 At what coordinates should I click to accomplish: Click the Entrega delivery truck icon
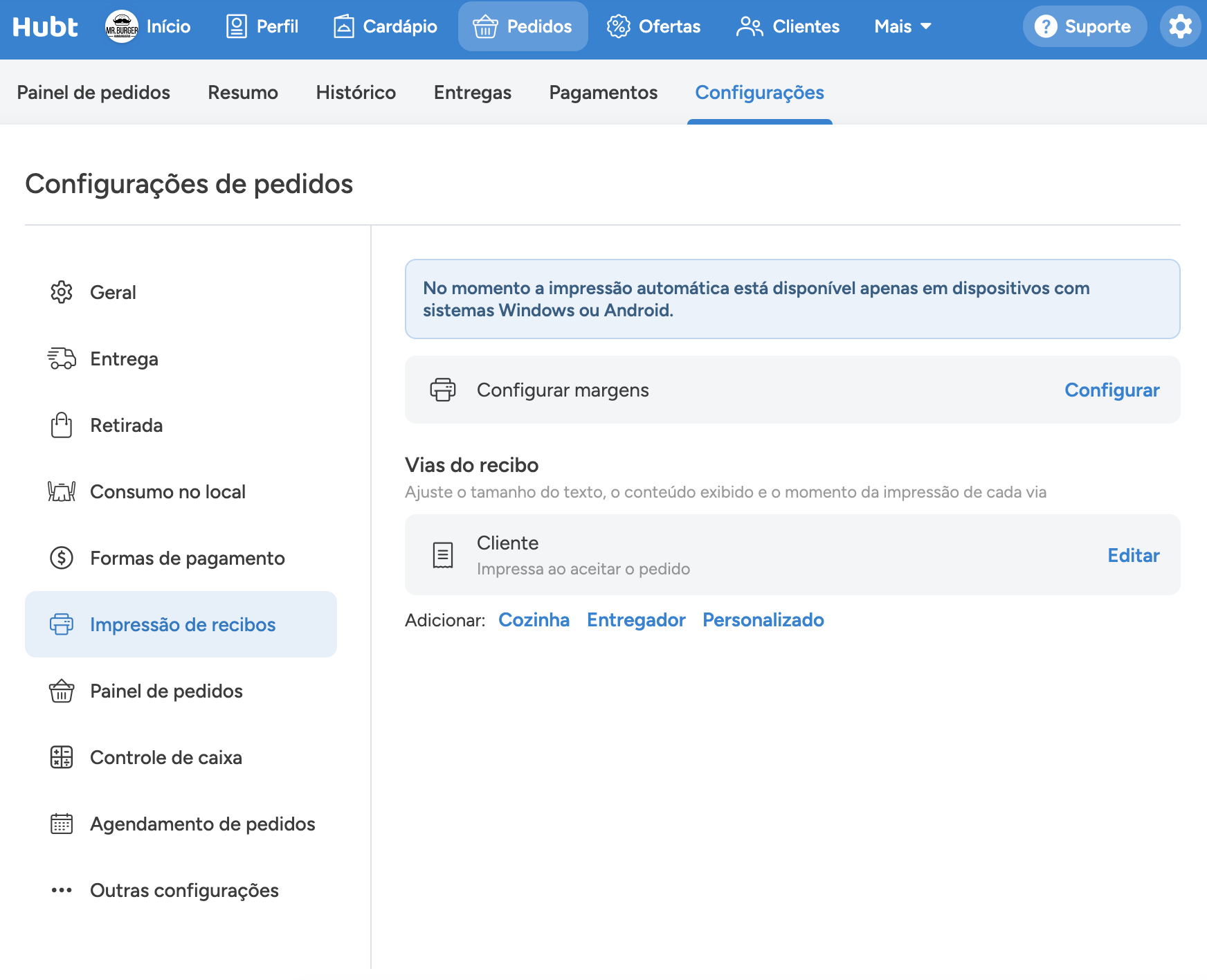[x=62, y=359]
